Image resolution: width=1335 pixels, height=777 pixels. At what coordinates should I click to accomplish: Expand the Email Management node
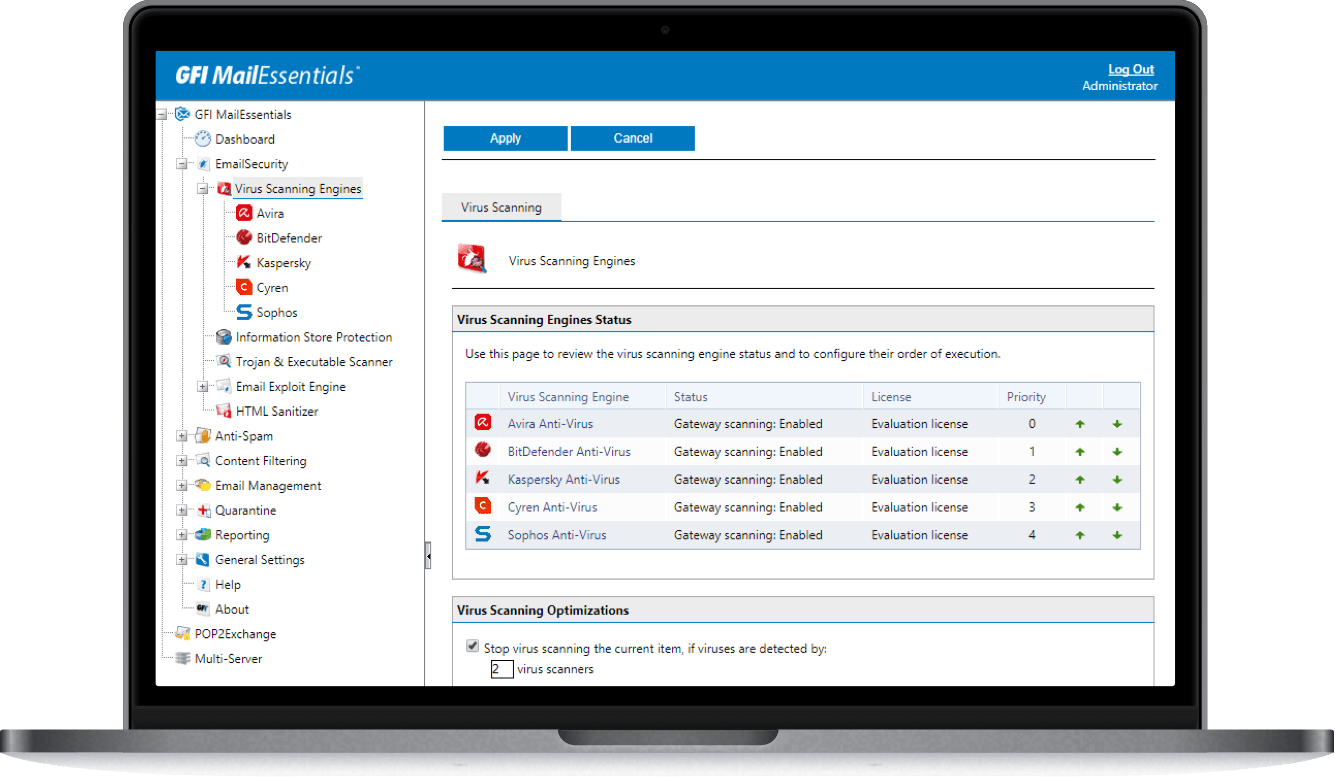click(x=182, y=485)
